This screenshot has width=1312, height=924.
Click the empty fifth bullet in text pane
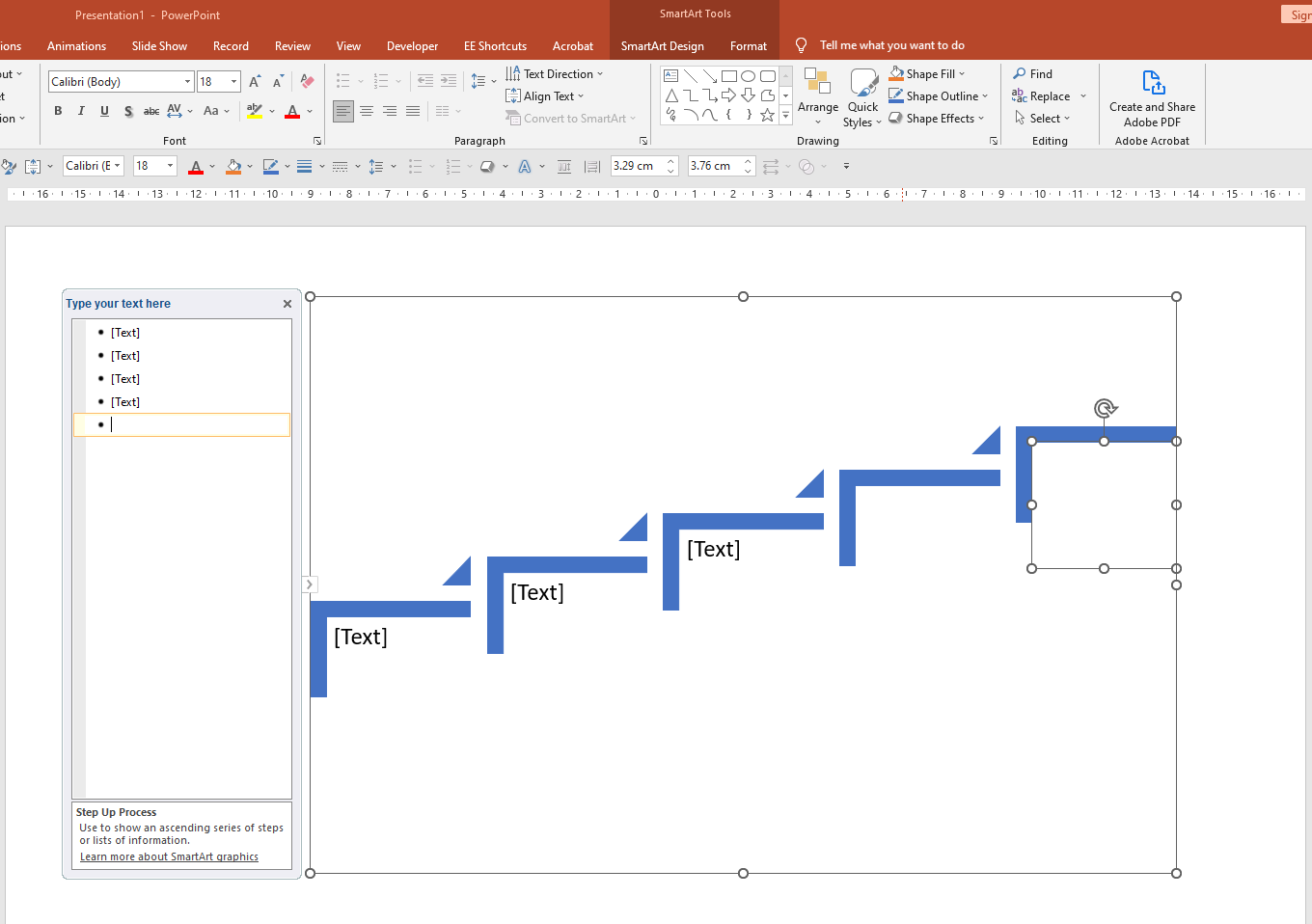point(182,424)
